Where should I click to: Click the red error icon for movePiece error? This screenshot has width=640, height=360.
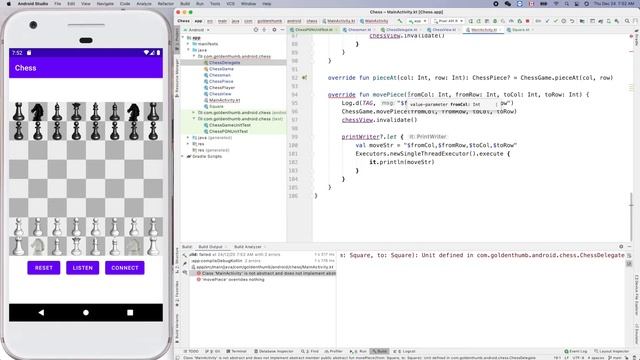[199, 280]
